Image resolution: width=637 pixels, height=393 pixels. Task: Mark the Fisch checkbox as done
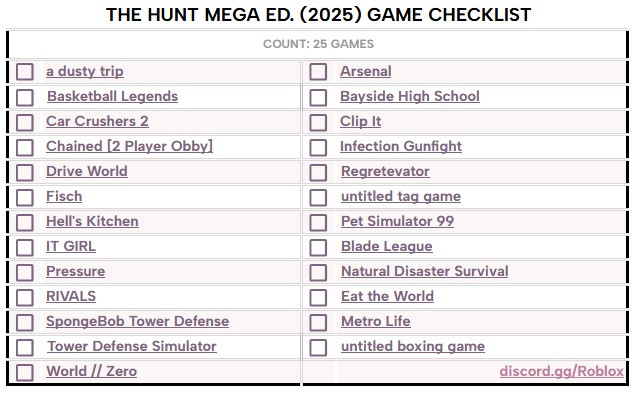coord(25,197)
